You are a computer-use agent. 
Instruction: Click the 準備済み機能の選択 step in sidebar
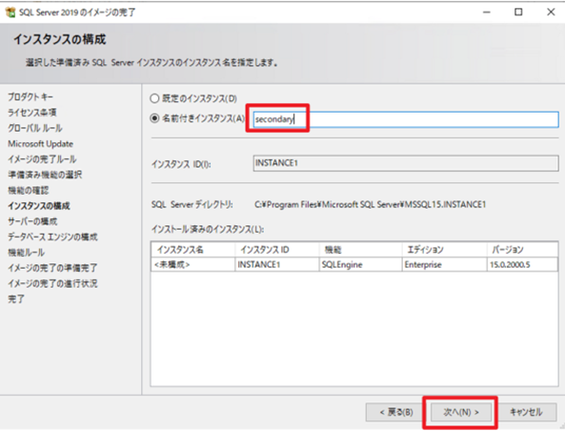pyautogui.click(x=45, y=174)
